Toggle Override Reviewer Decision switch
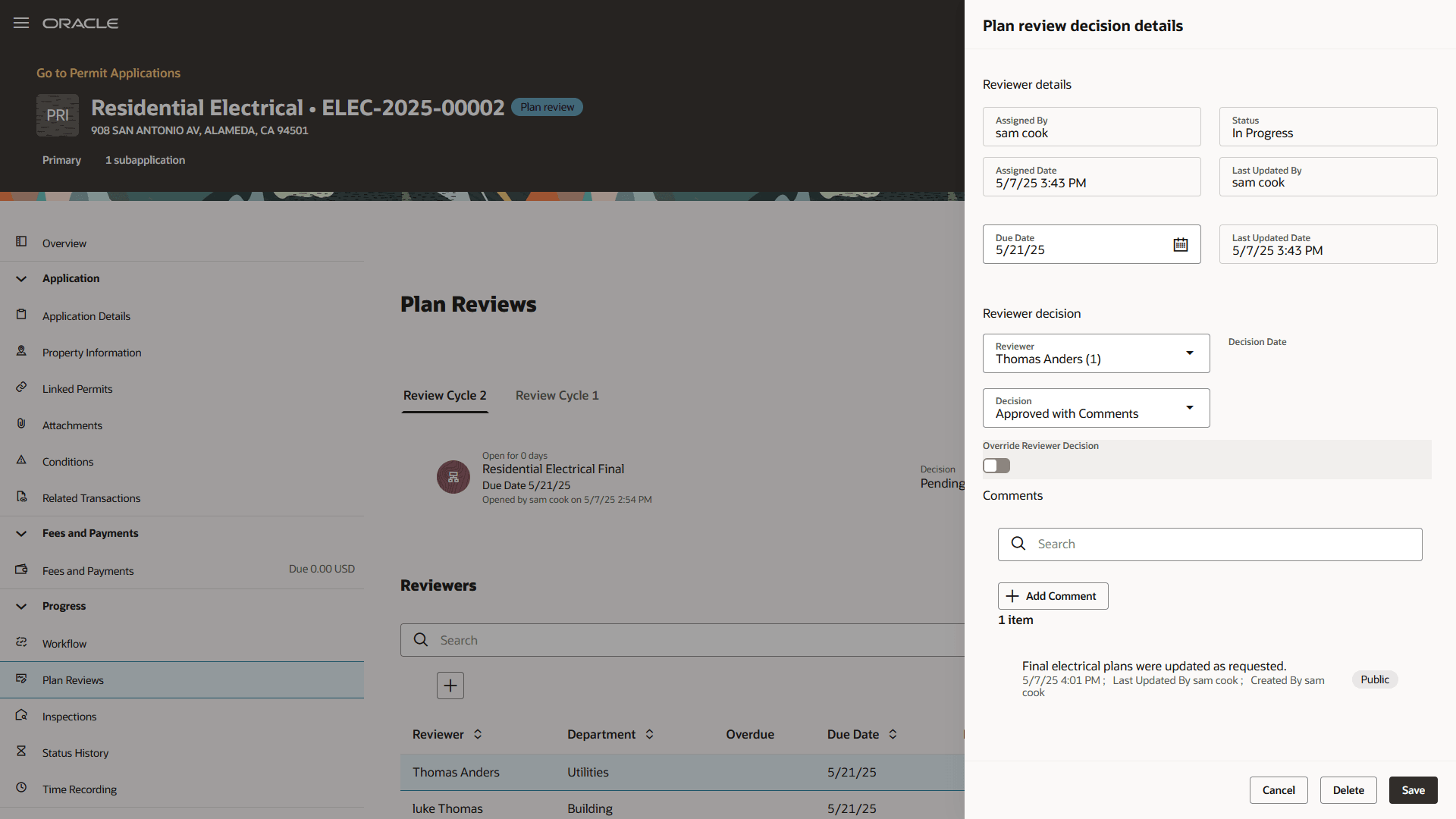This screenshot has width=1456, height=819. [x=996, y=466]
